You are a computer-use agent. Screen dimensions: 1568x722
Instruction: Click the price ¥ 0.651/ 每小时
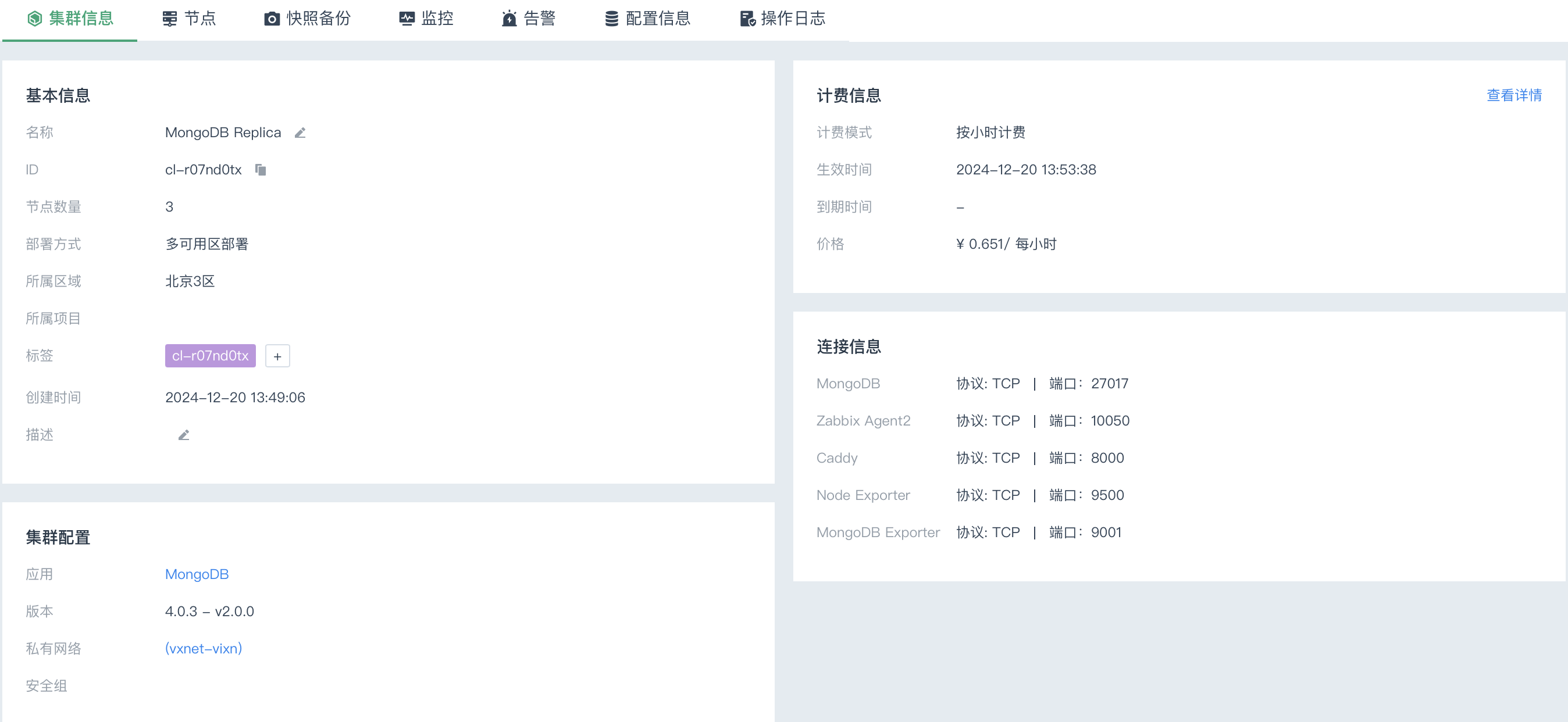[1006, 244]
